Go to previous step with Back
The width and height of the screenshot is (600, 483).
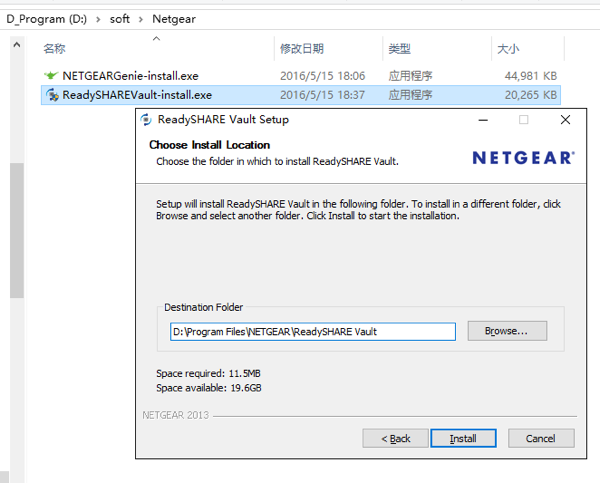(x=395, y=438)
